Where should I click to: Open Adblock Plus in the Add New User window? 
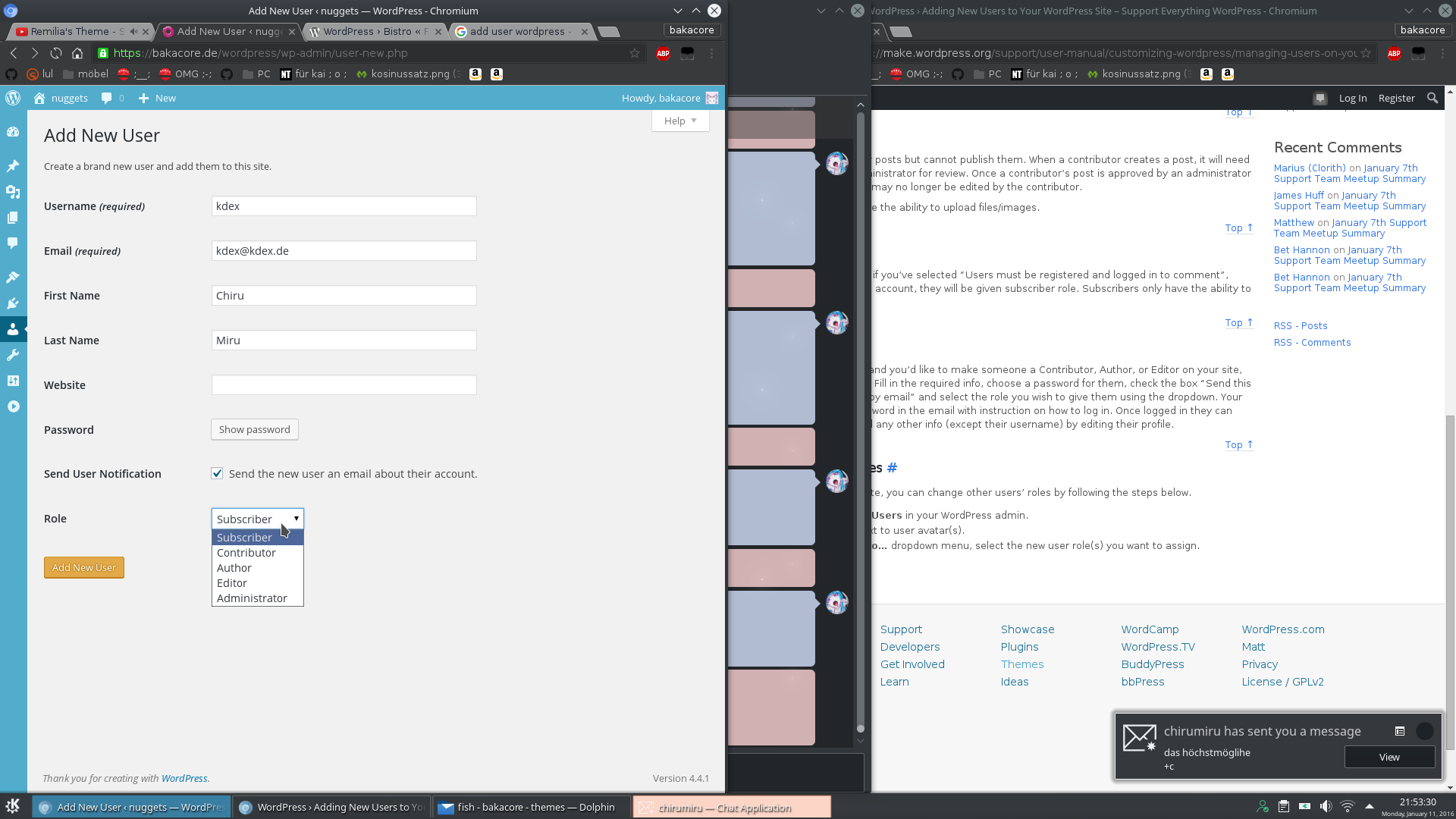coord(663,53)
